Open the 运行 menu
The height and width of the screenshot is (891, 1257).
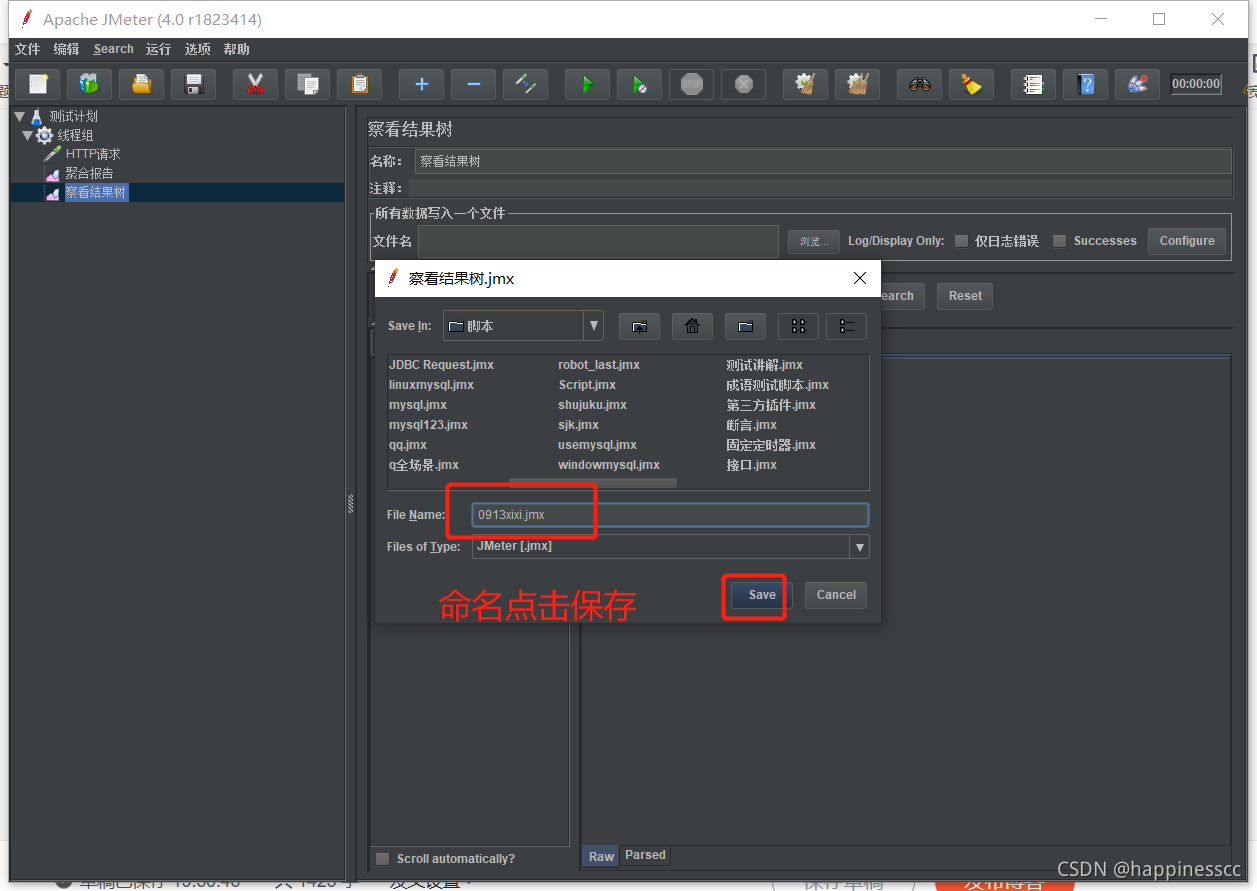click(x=158, y=49)
